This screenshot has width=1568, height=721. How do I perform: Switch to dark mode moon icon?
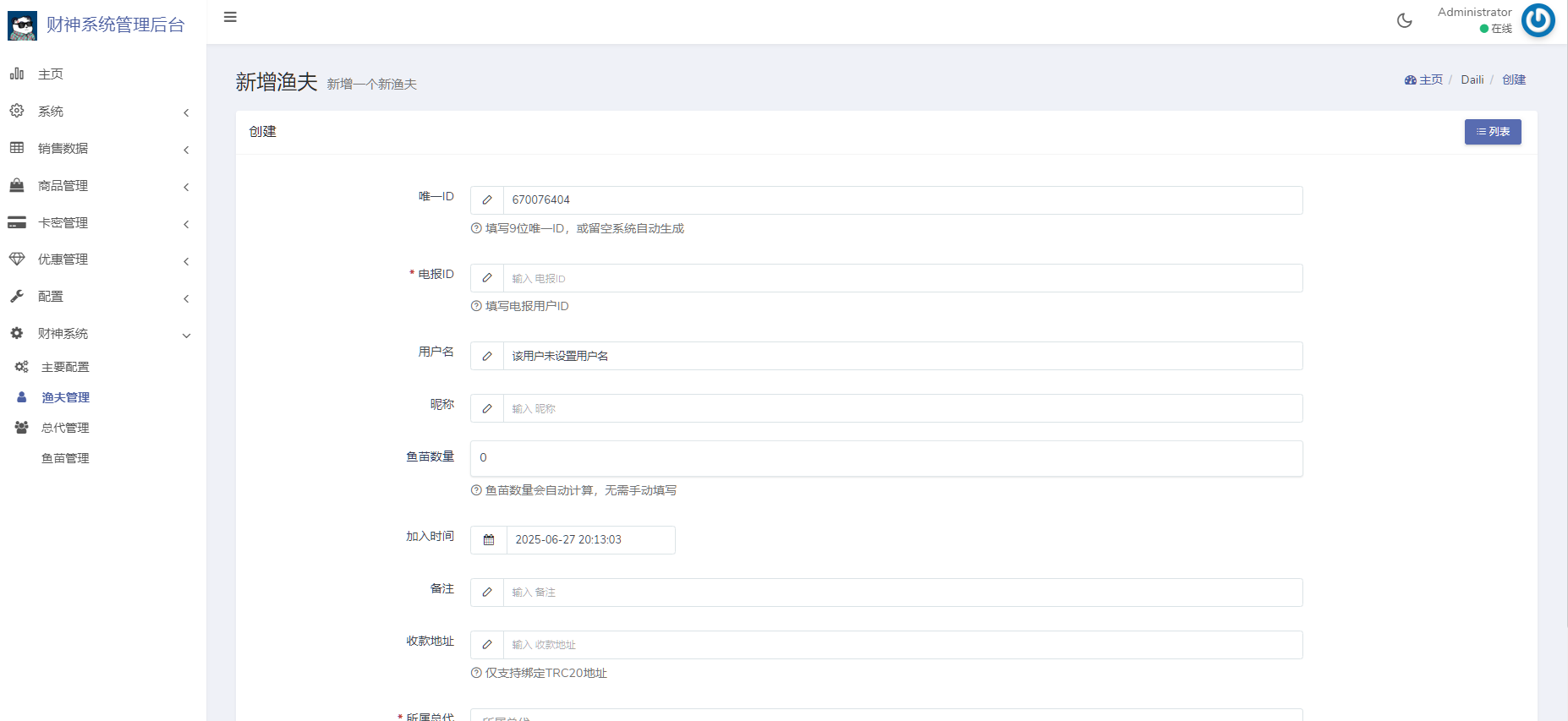point(1405,20)
